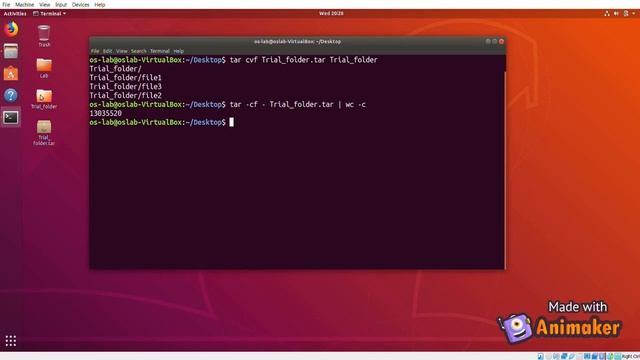
Task: Click the network status icon in top bar
Action: [x=607, y=13]
